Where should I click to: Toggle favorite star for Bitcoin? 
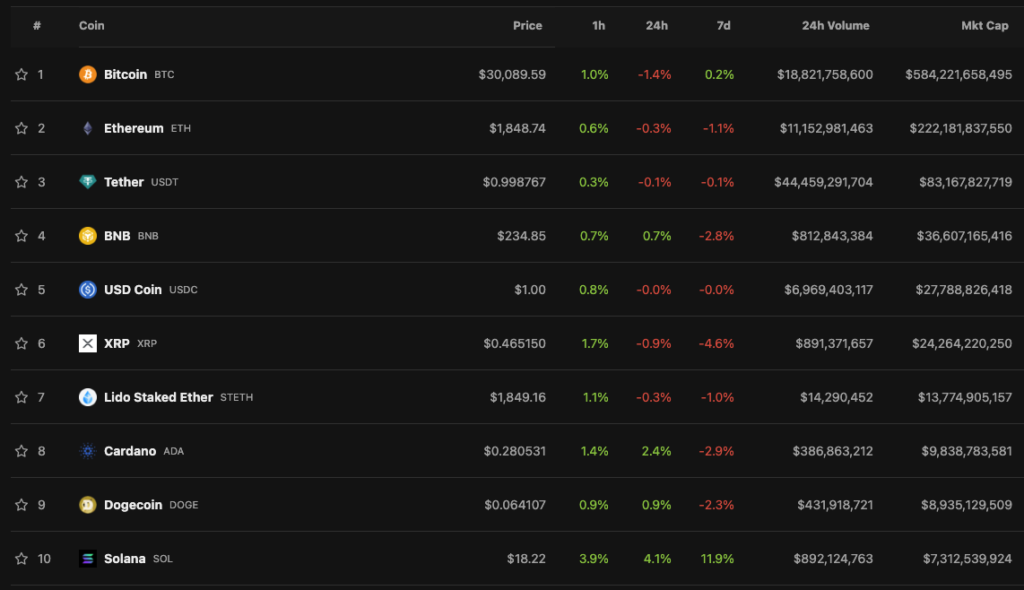pyautogui.click(x=21, y=75)
